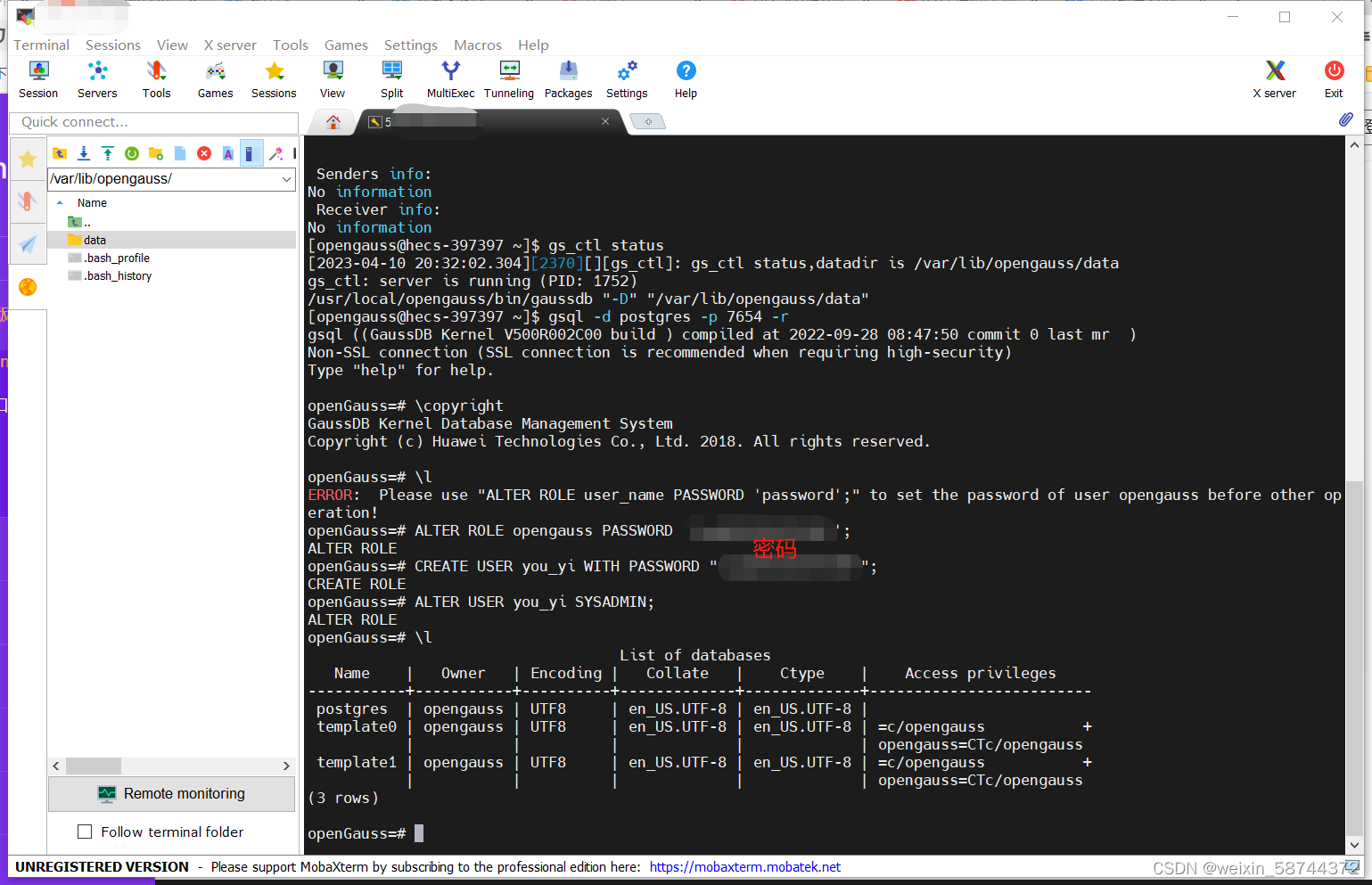Image resolution: width=1372 pixels, height=885 pixels.
Task: Open the View menu
Action: [x=172, y=45]
